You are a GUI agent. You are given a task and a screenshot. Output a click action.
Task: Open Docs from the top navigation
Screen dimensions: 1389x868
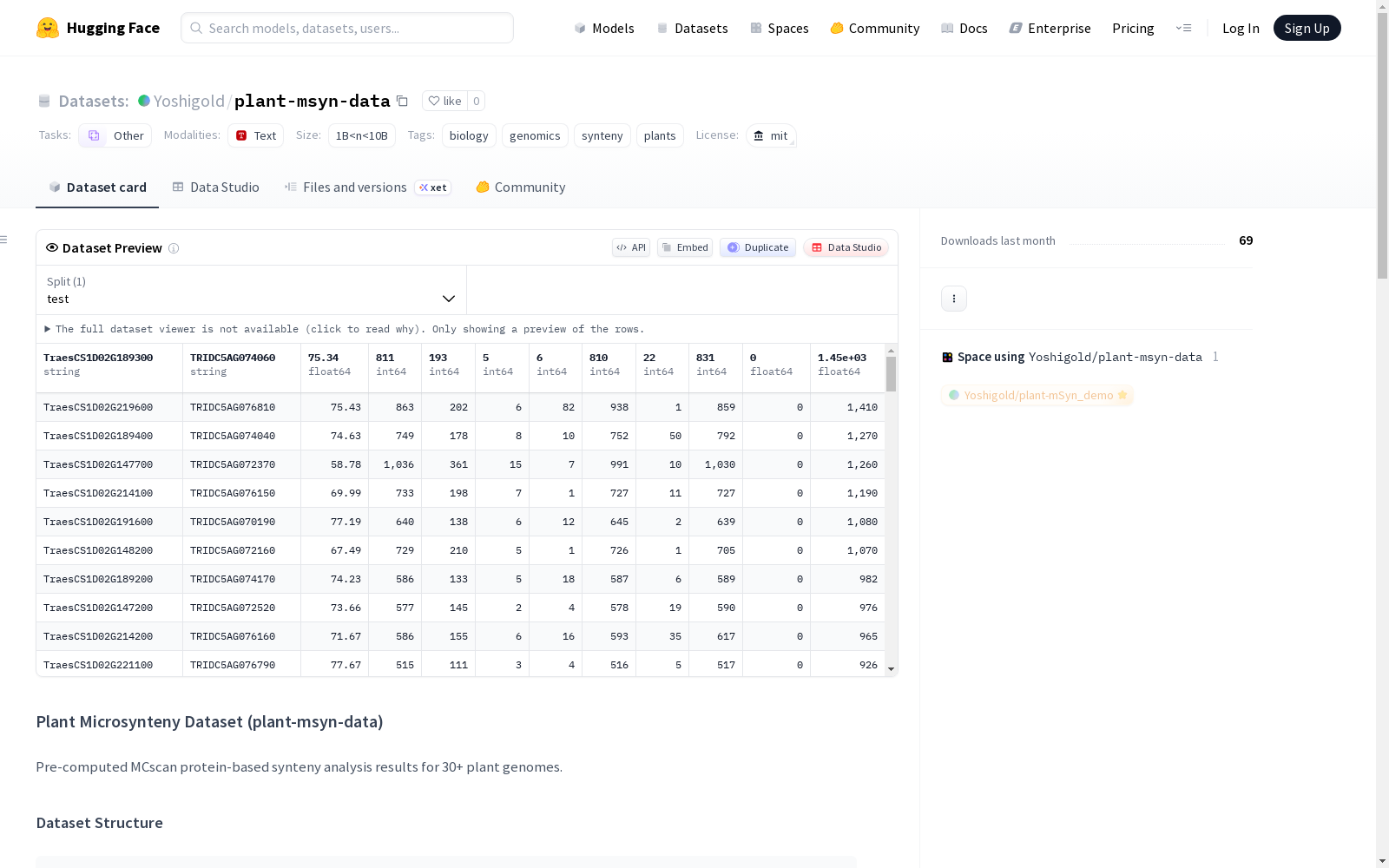[964, 28]
